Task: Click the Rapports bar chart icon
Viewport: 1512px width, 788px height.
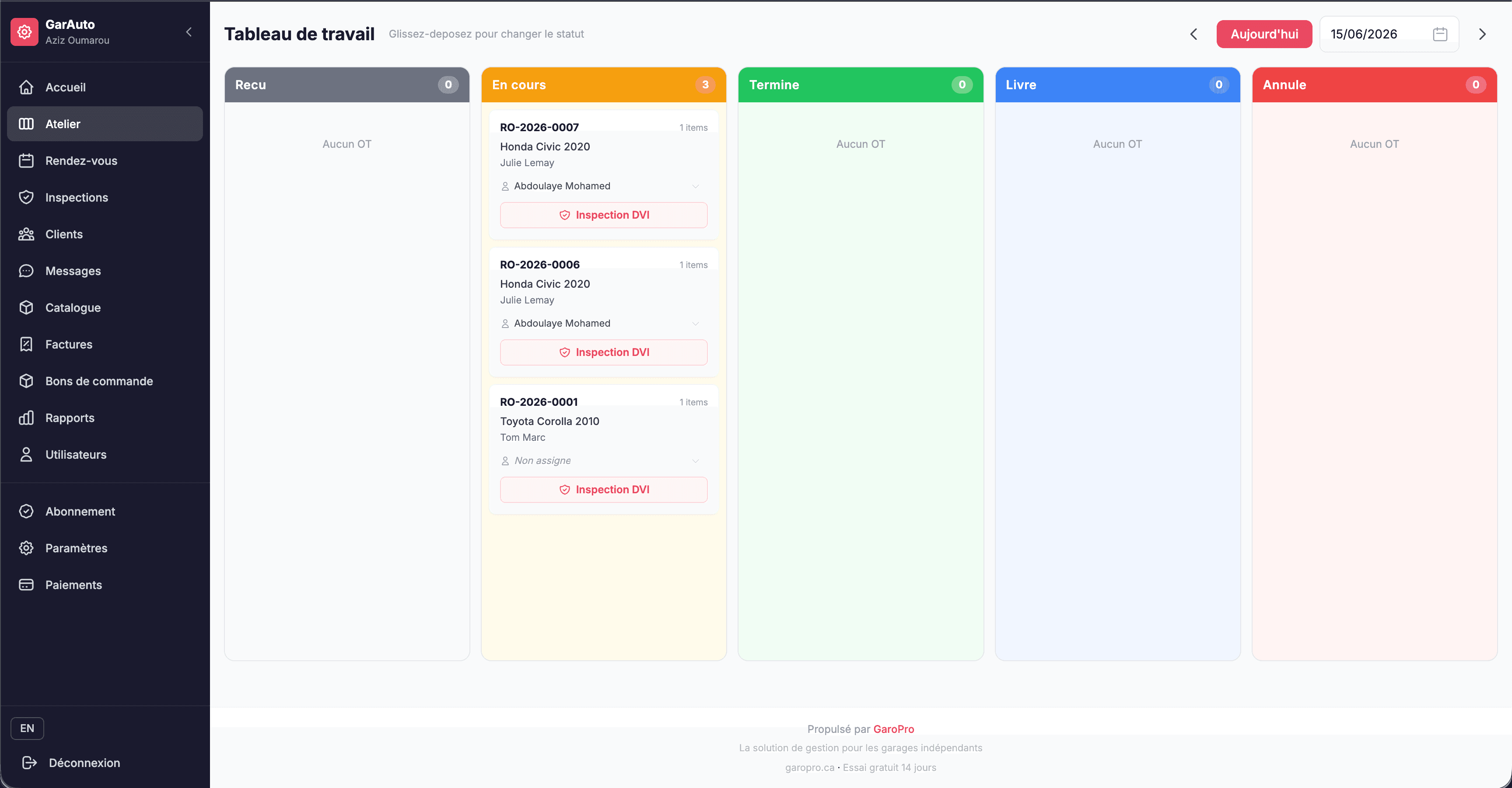Action: pyautogui.click(x=26, y=418)
